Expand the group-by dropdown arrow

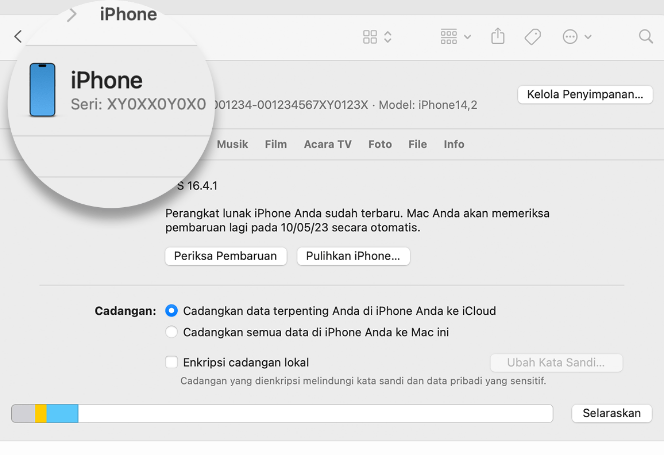tap(468, 37)
